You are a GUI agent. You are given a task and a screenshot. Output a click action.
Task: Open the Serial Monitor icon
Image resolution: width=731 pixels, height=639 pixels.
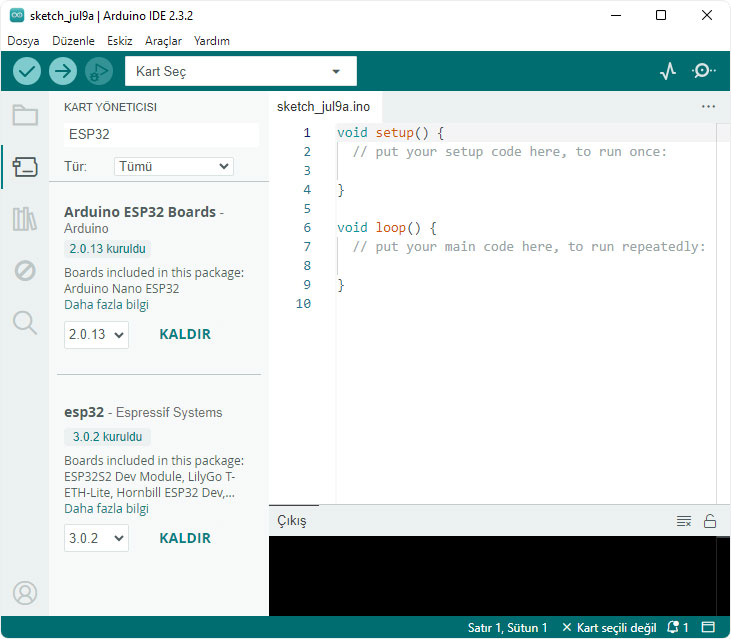click(x=703, y=71)
